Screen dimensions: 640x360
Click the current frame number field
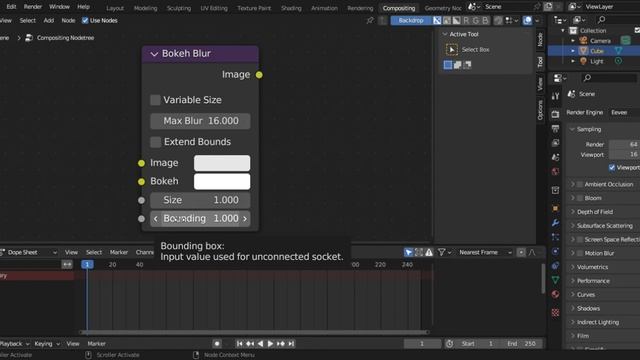[422, 344]
